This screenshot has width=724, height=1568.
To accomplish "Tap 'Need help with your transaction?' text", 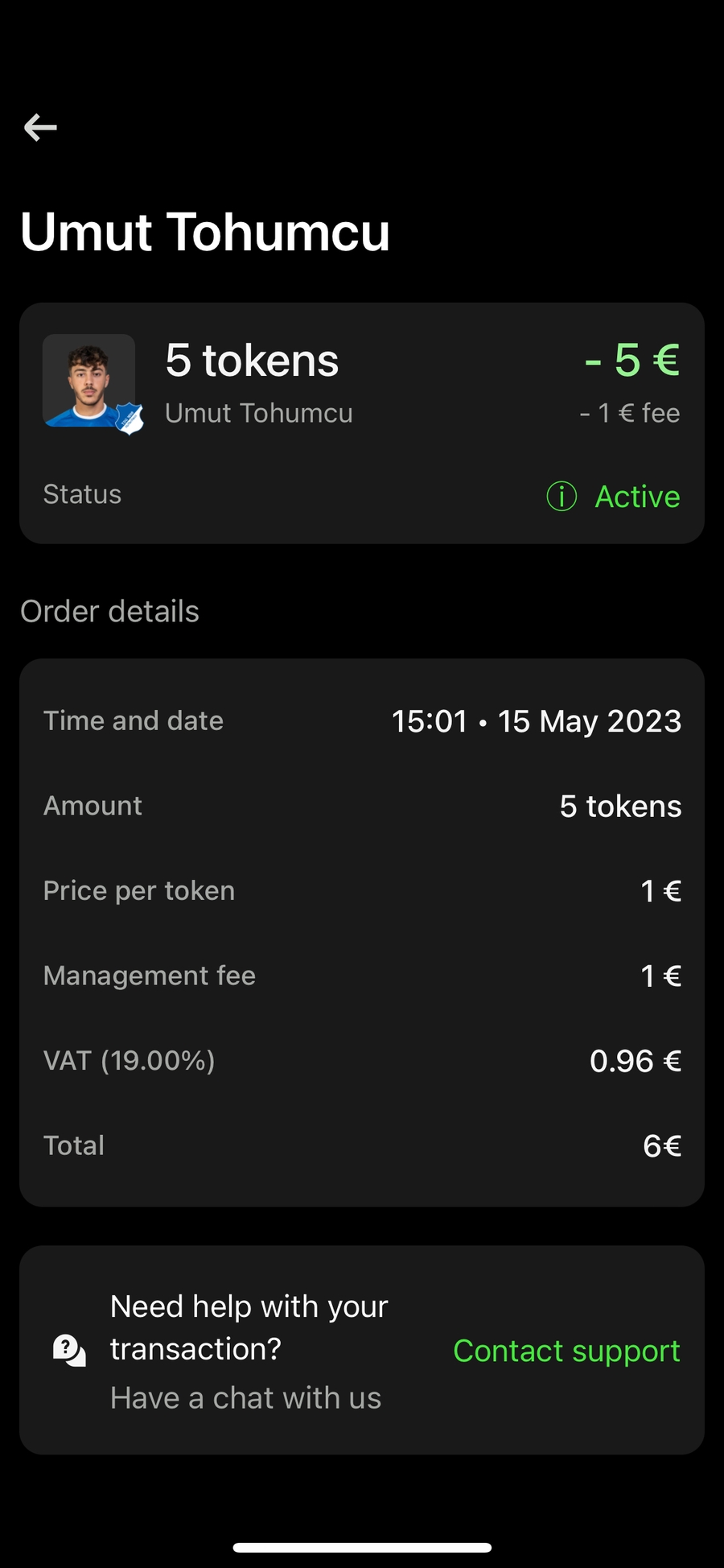I will coord(249,1327).
